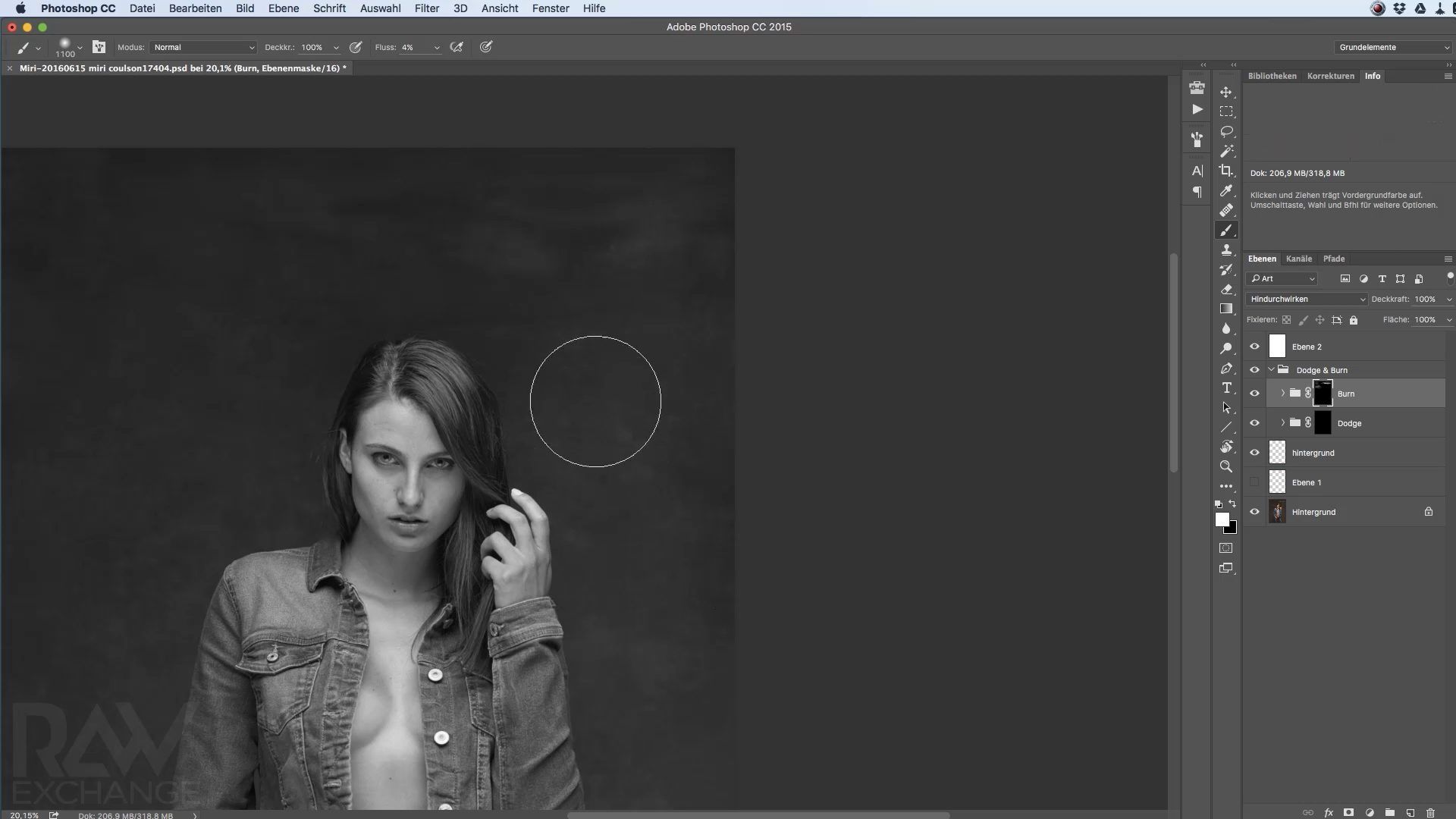Image resolution: width=1456 pixels, height=819 pixels.
Task: Select the Rectangular Marquee tool
Action: (x=1226, y=111)
